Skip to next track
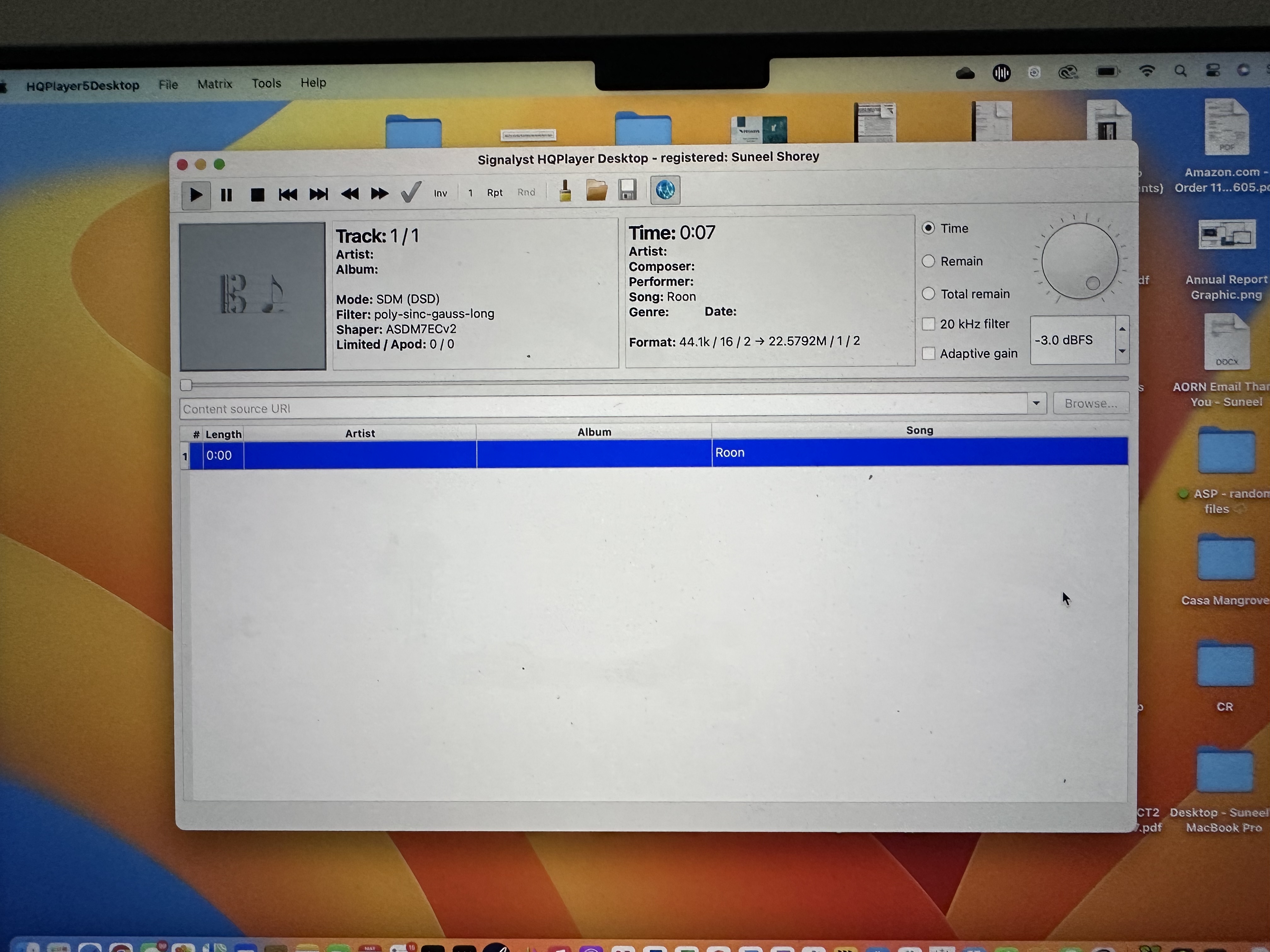This screenshot has height=952, width=1270. pyautogui.click(x=319, y=194)
